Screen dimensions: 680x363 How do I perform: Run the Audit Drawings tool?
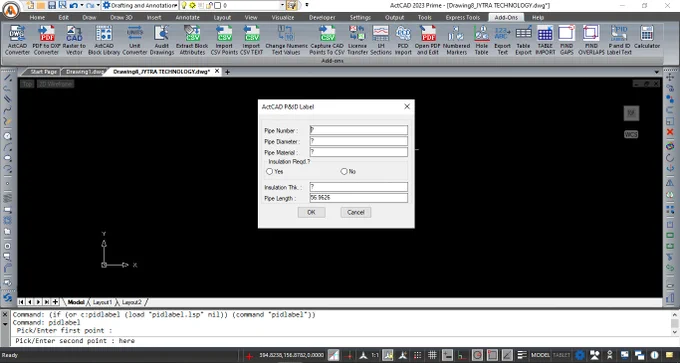(x=162, y=40)
